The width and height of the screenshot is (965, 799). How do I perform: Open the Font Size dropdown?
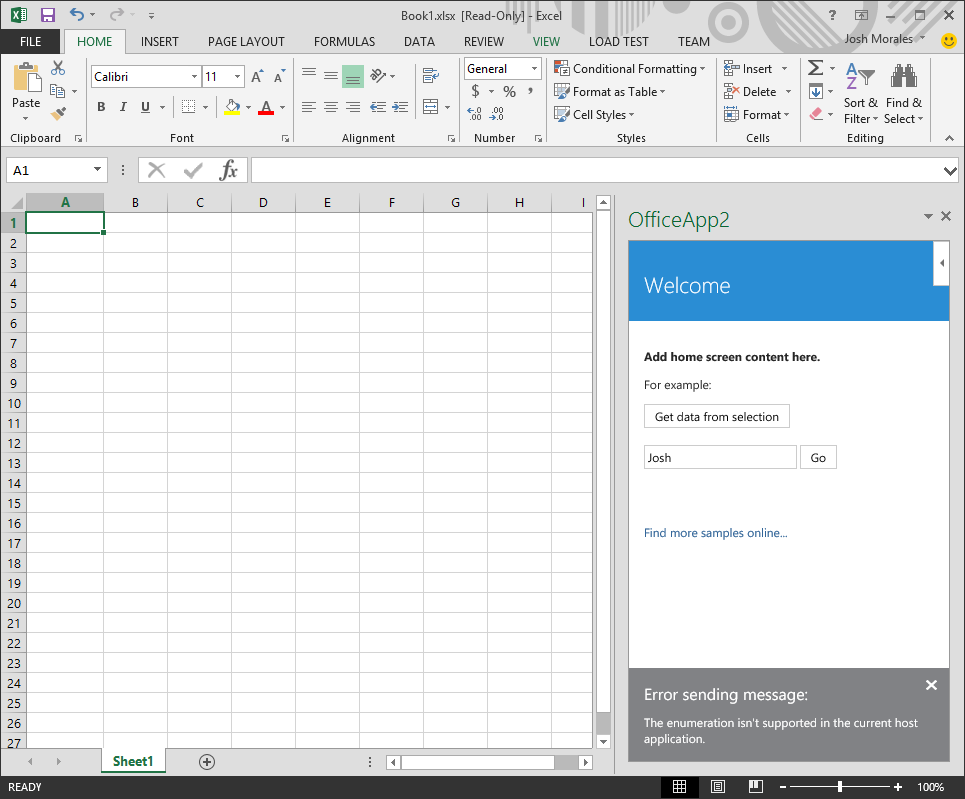[x=237, y=76]
